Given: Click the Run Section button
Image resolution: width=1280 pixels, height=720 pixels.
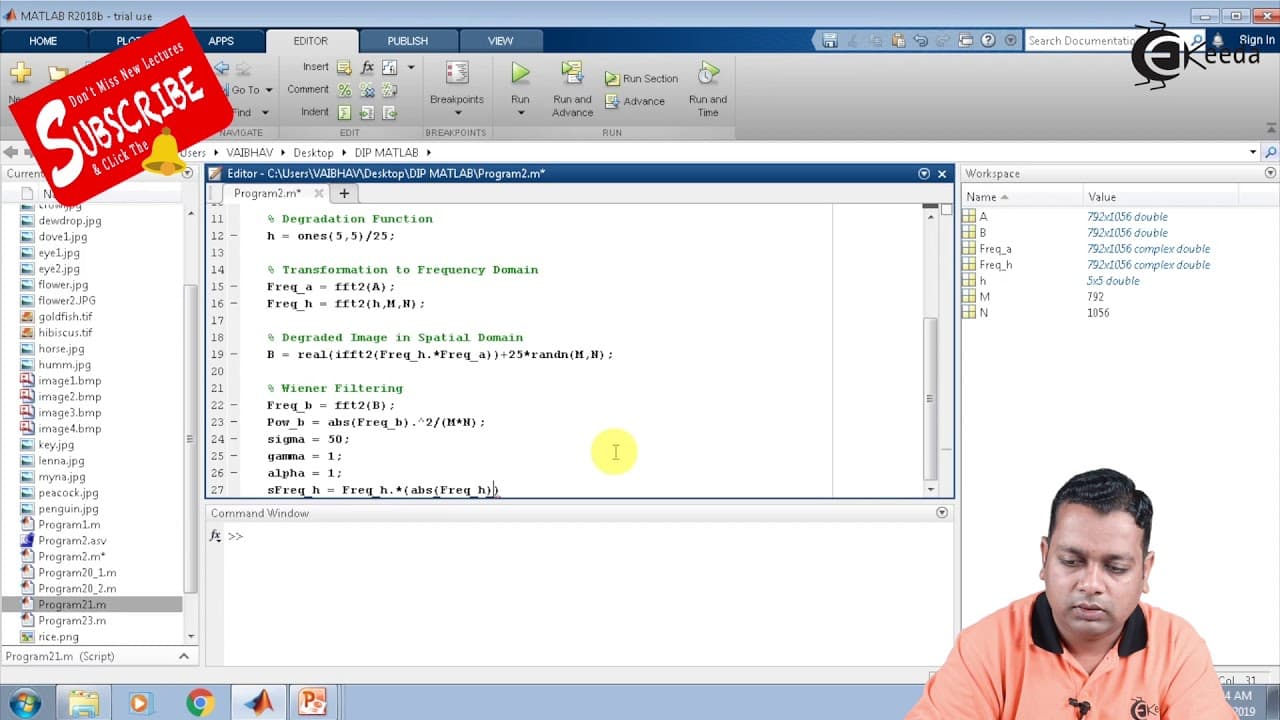Looking at the screenshot, I should (641, 79).
